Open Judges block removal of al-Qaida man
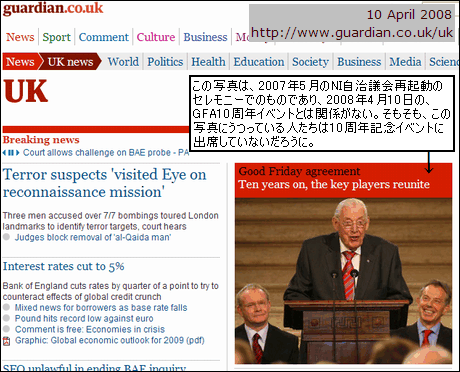460x372 pixels. 93,237
